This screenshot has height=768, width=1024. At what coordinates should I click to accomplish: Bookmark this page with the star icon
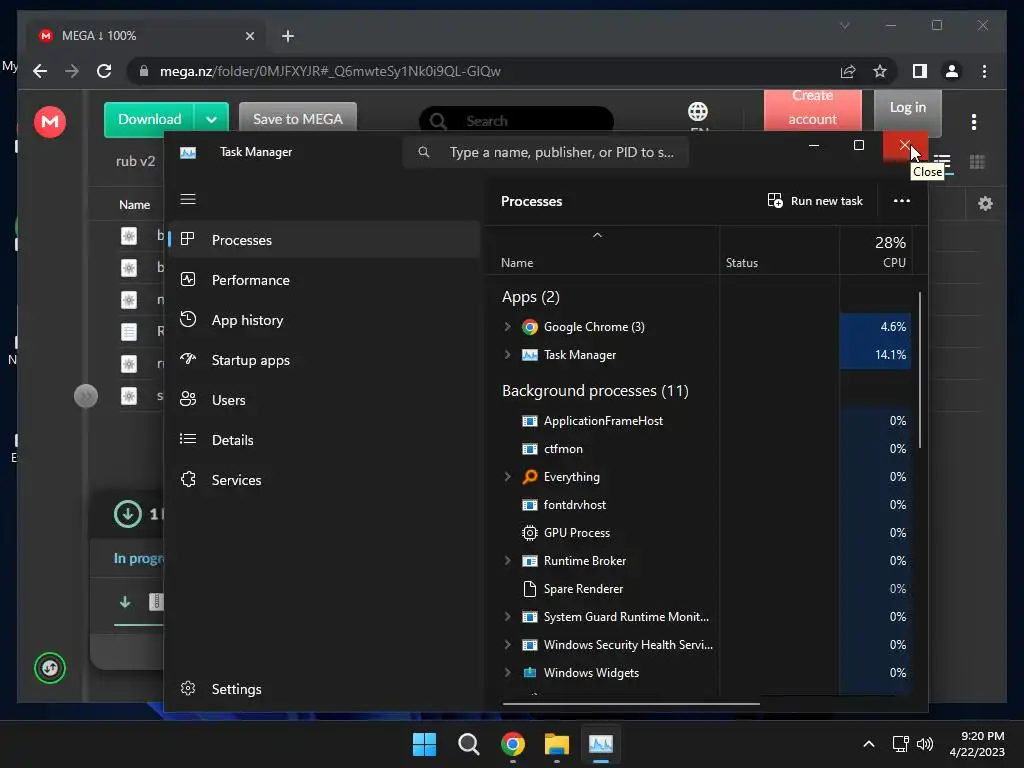pyautogui.click(x=880, y=71)
